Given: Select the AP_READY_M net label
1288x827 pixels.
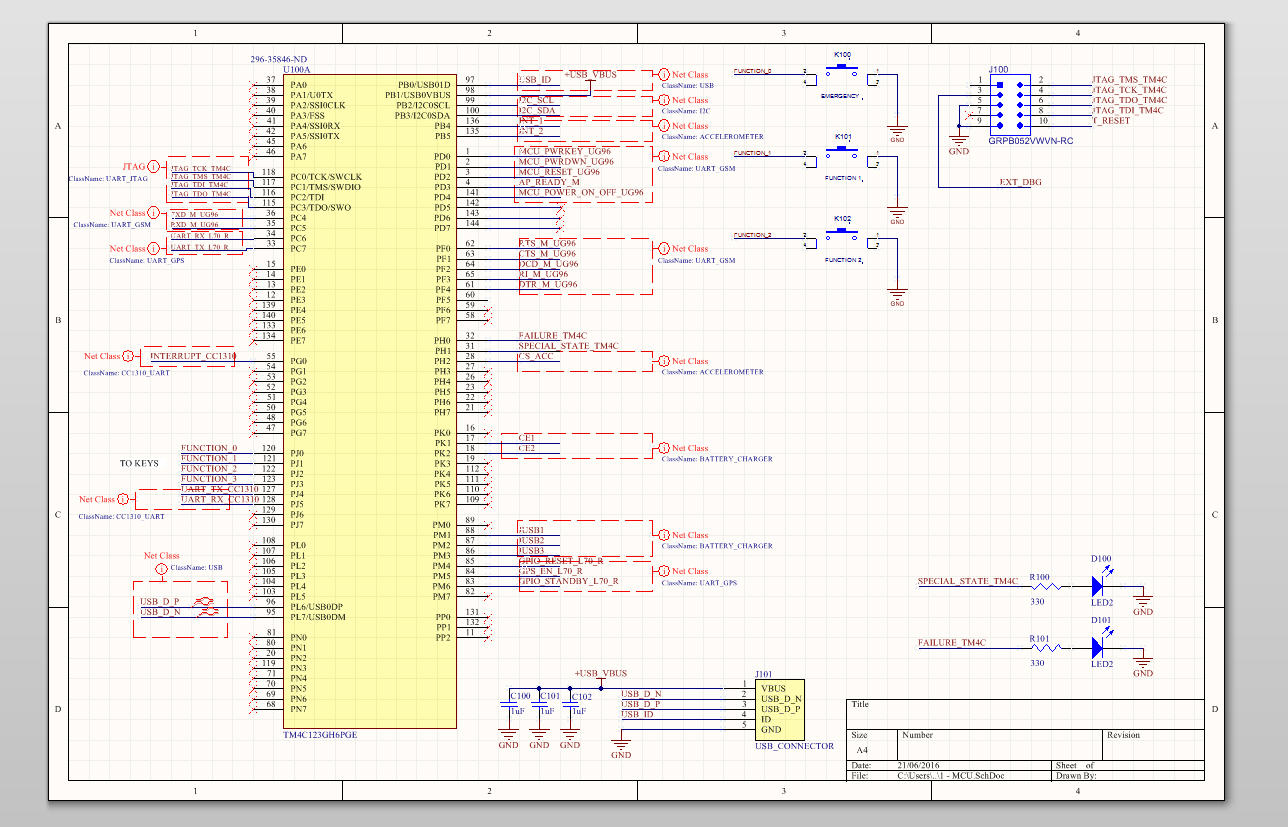Looking at the screenshot, I should 549,182.
